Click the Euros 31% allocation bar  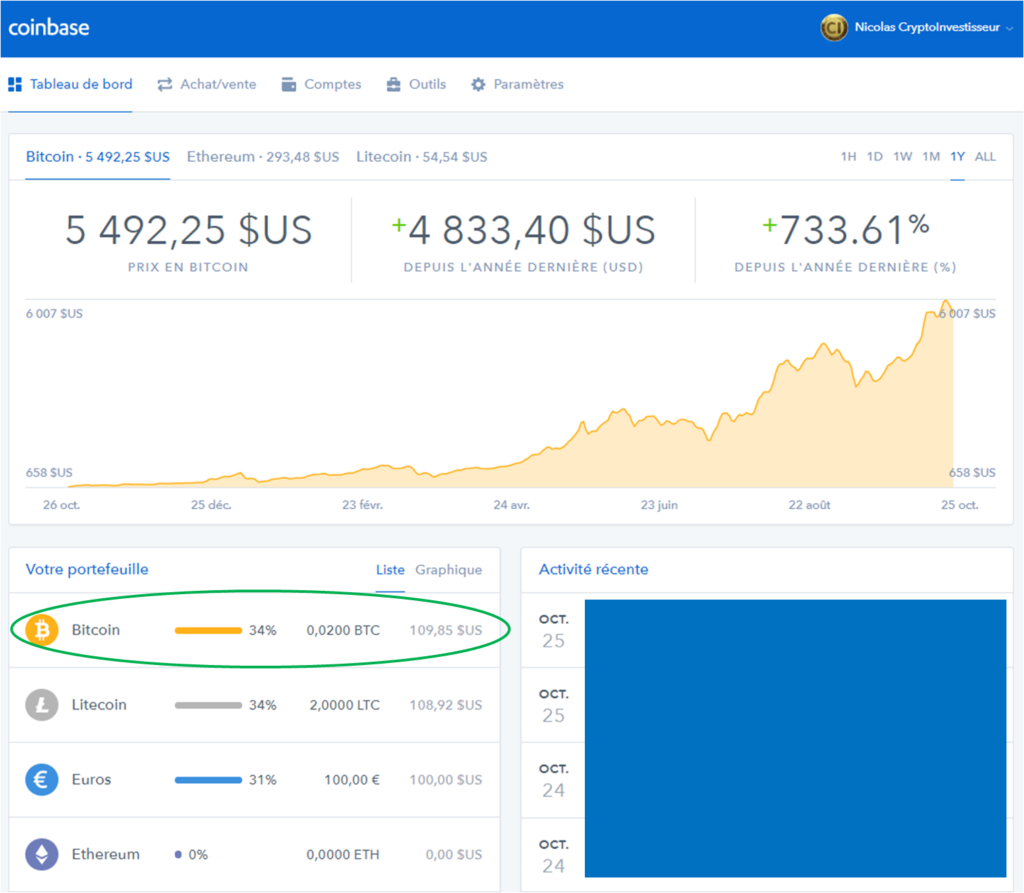click(208, 780)
